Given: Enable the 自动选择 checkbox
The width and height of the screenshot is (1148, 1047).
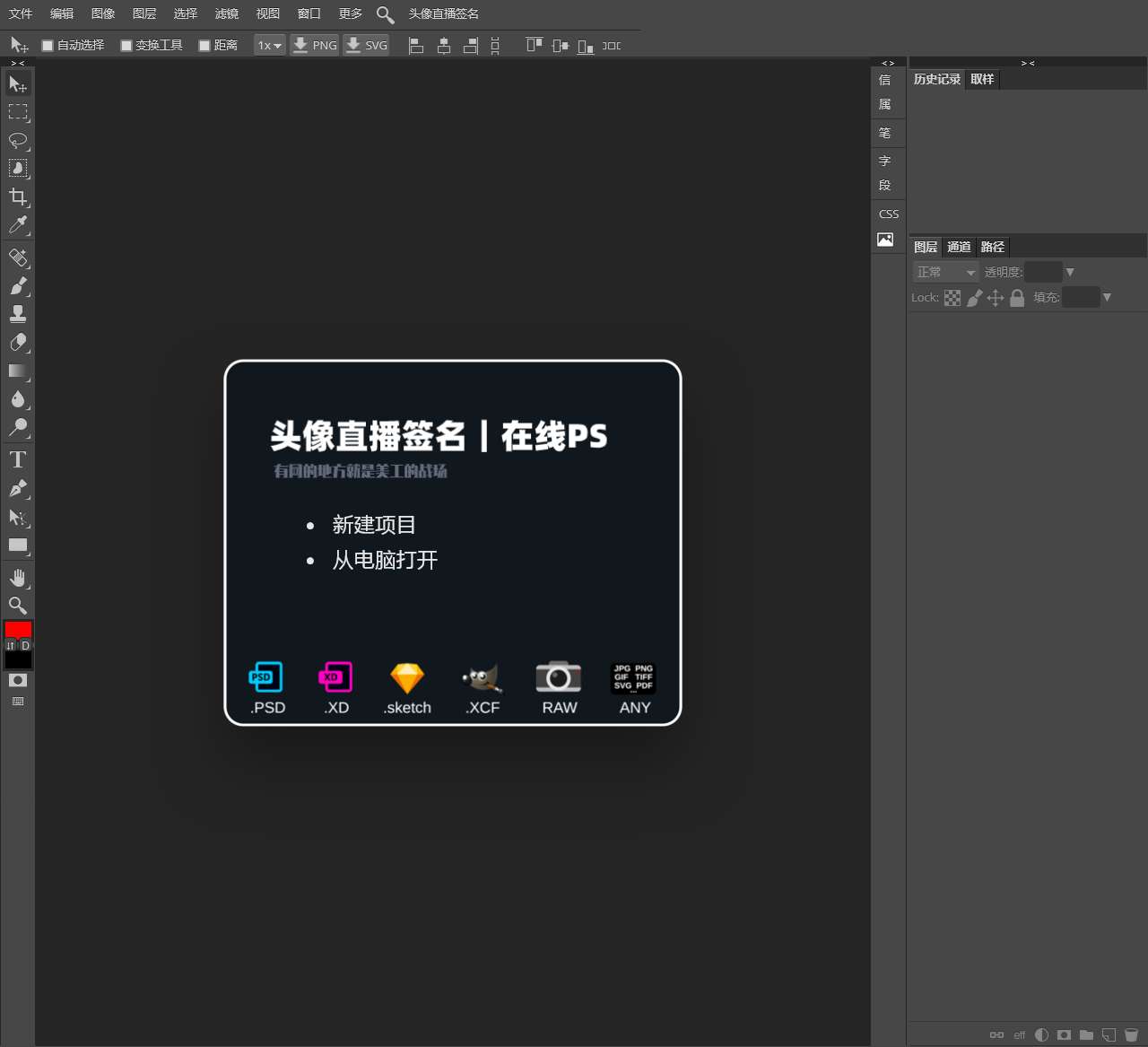Looking at the screenshot, I should (48, 46).
